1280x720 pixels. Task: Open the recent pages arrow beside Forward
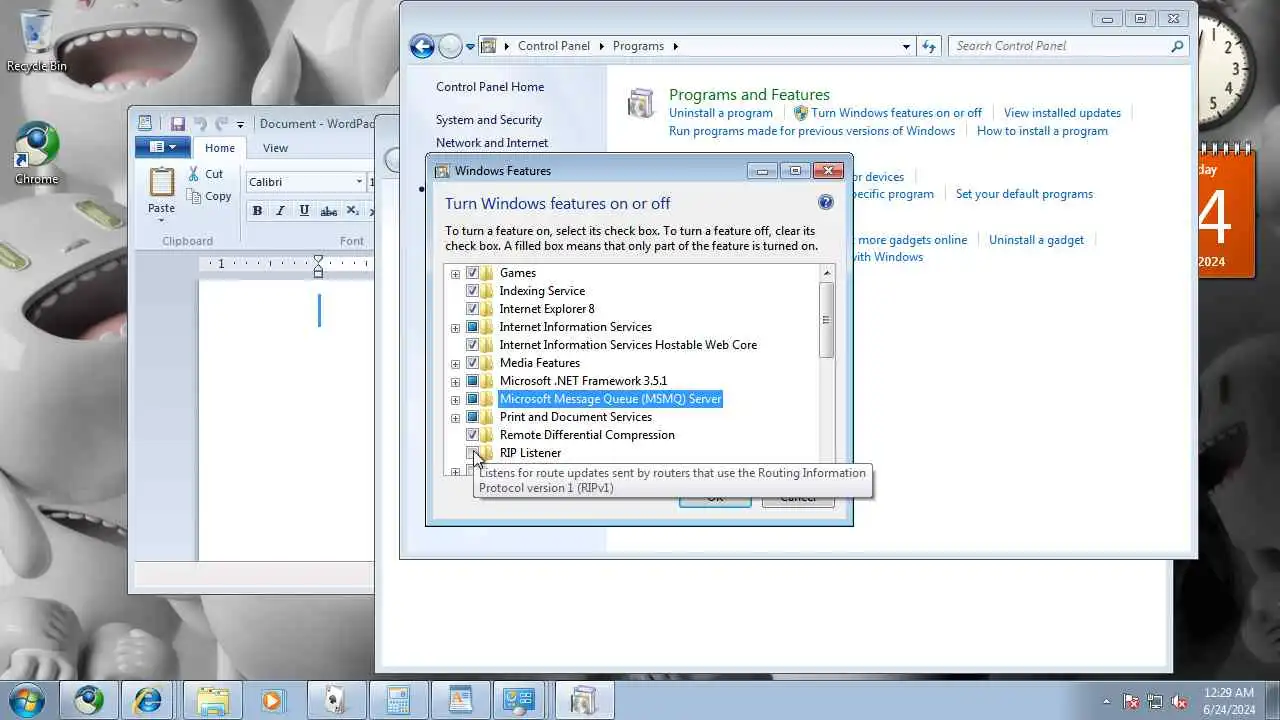click(x=470, y=47)
